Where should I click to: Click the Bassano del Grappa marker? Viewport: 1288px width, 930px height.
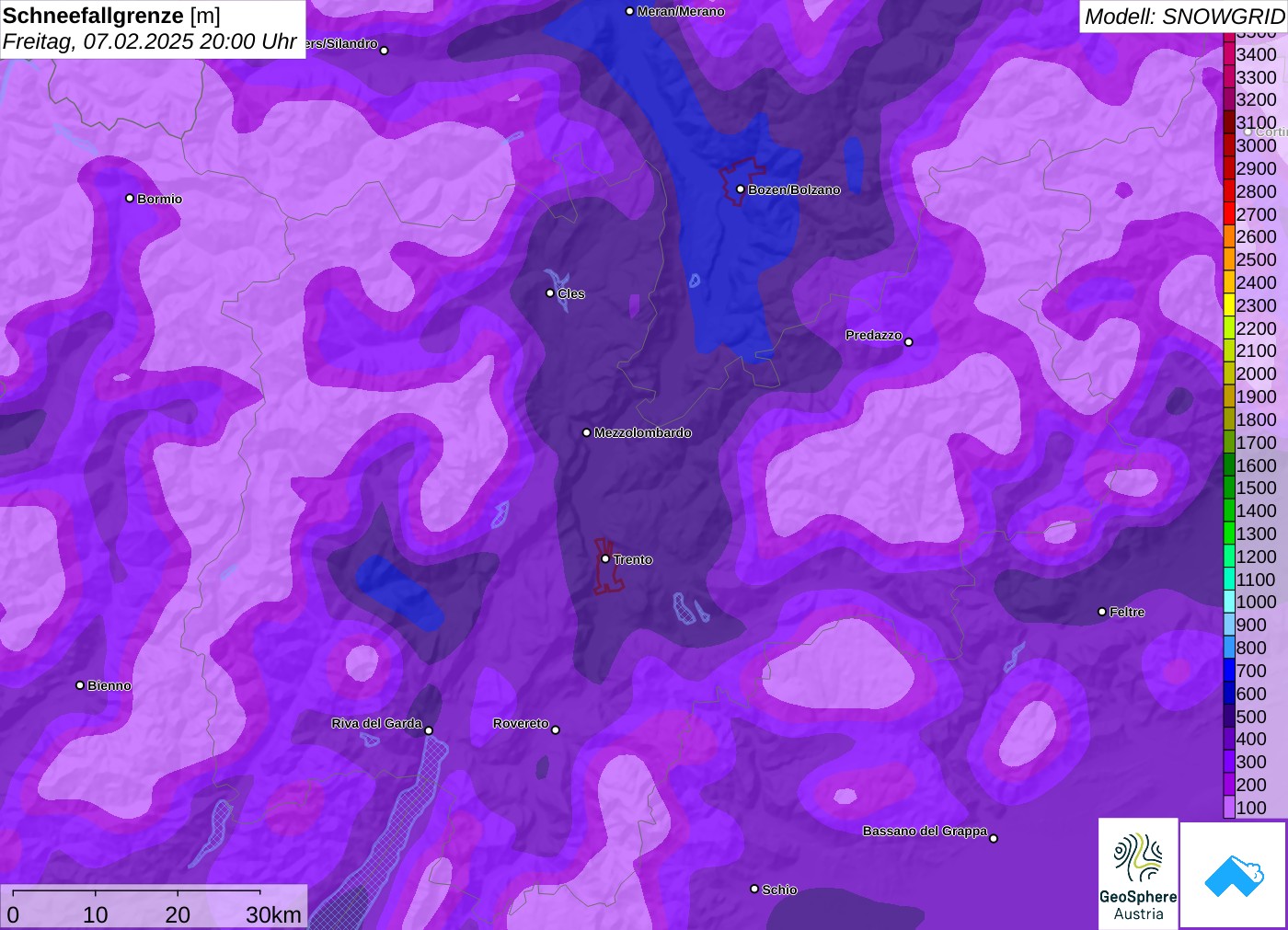tap(994, 838)
